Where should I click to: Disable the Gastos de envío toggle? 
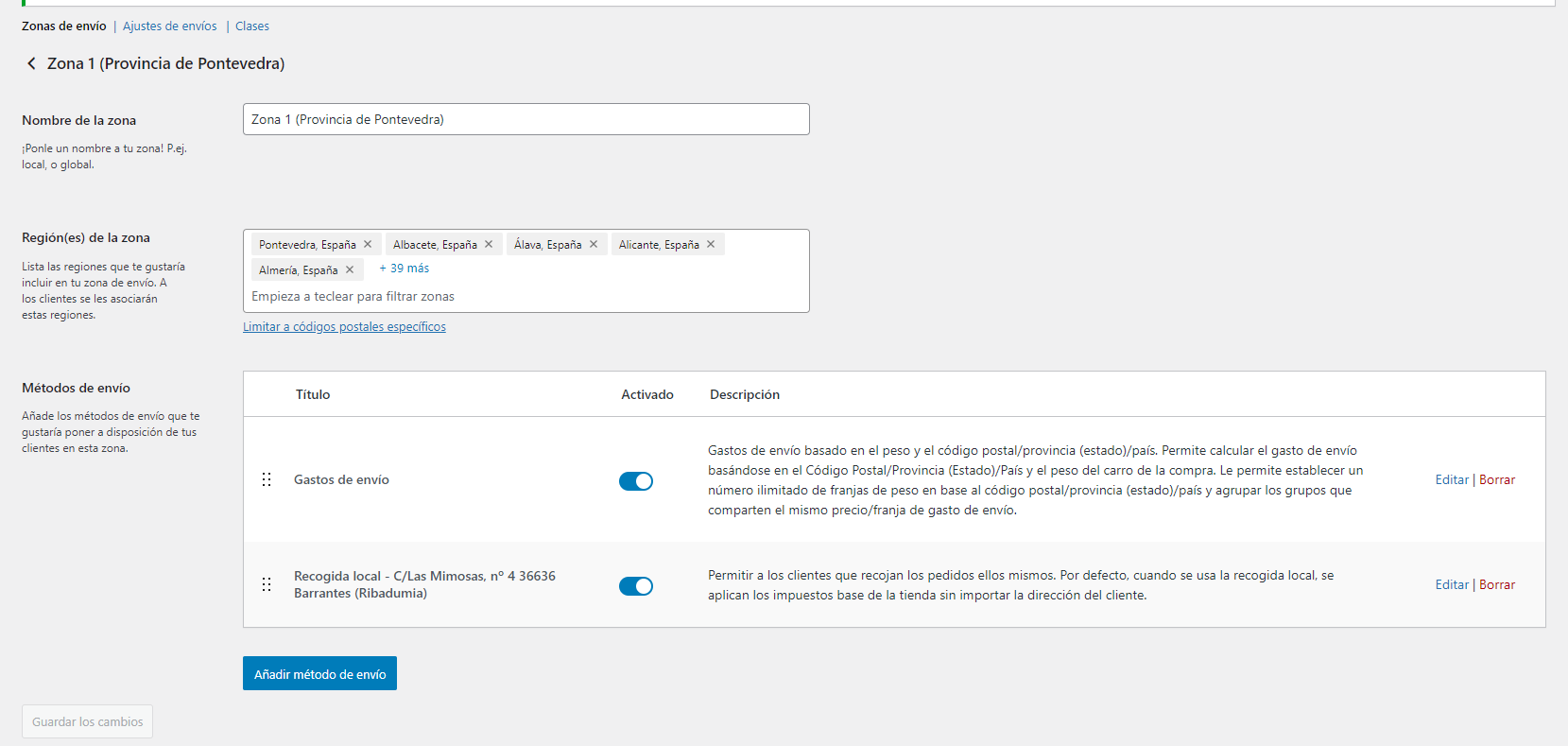636,481
